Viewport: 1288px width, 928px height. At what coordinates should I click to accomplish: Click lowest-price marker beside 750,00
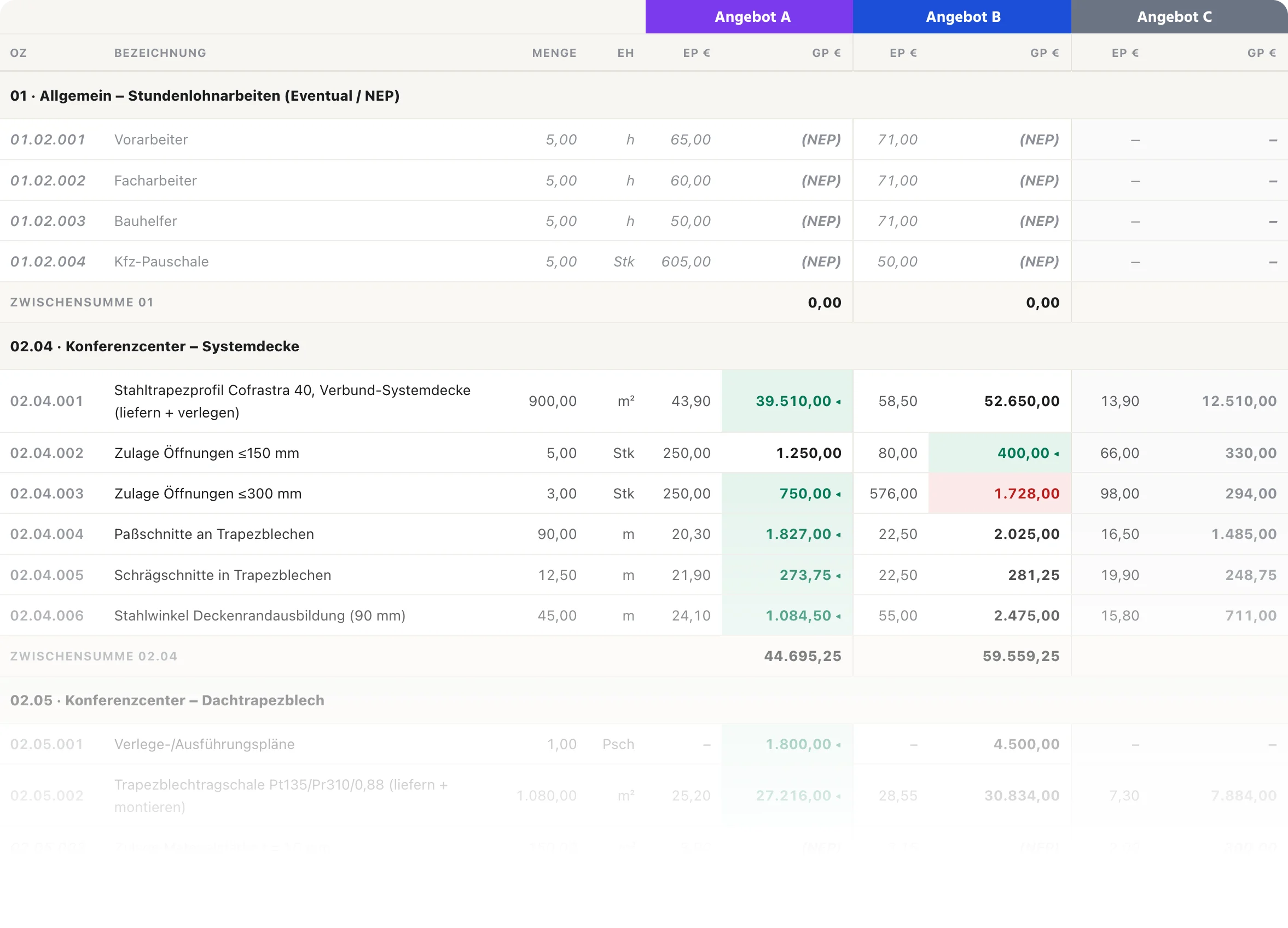click(x=838, y=494)
